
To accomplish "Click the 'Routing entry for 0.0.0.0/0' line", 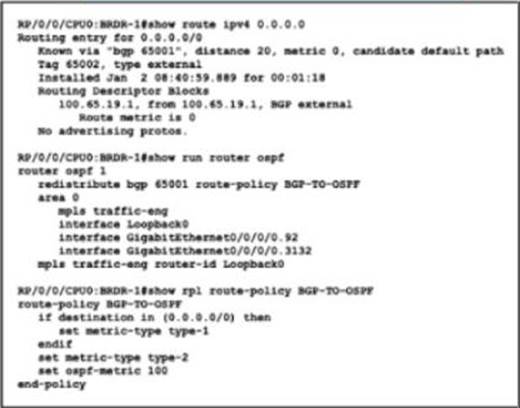I will point(110,38).
